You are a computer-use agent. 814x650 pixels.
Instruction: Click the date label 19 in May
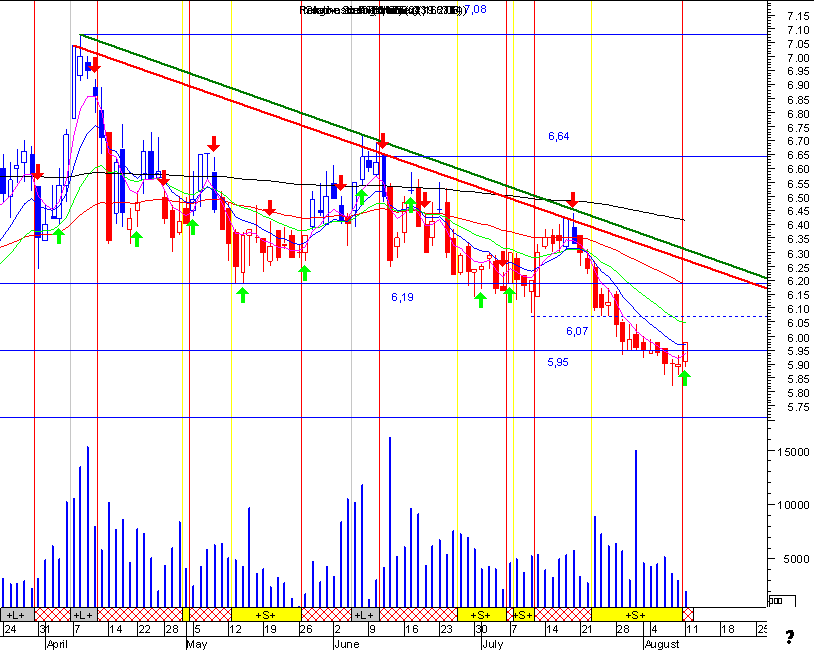click(270, 629)
